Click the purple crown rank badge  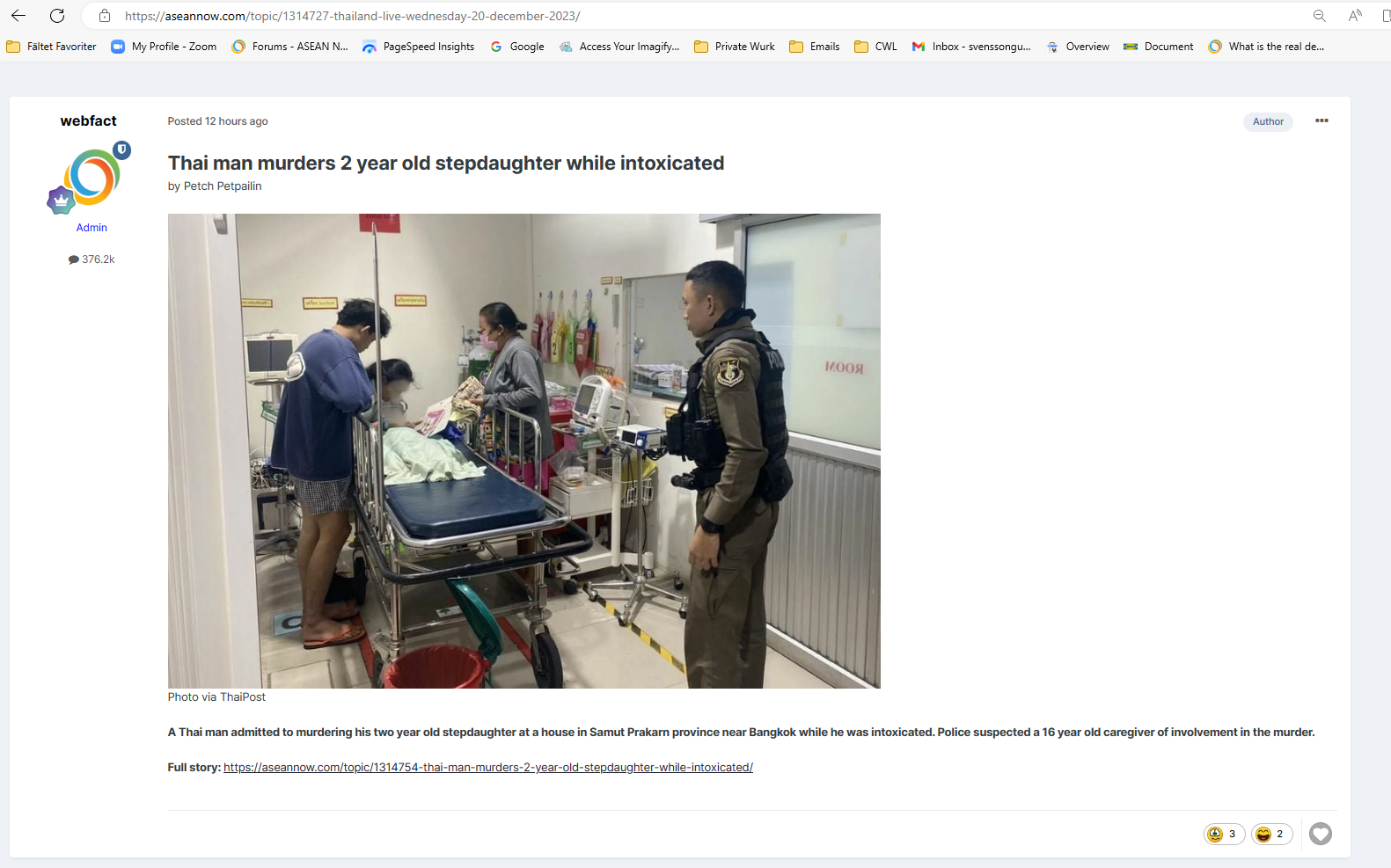[61, 201]
